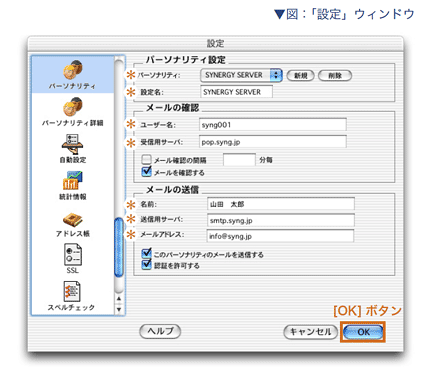
Task: Select the パーソナリティ icon in sidebar
Action: tap(73, 69)
